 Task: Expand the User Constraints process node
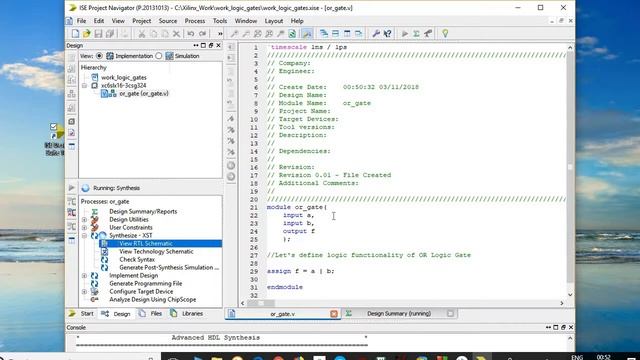(84, 228)
